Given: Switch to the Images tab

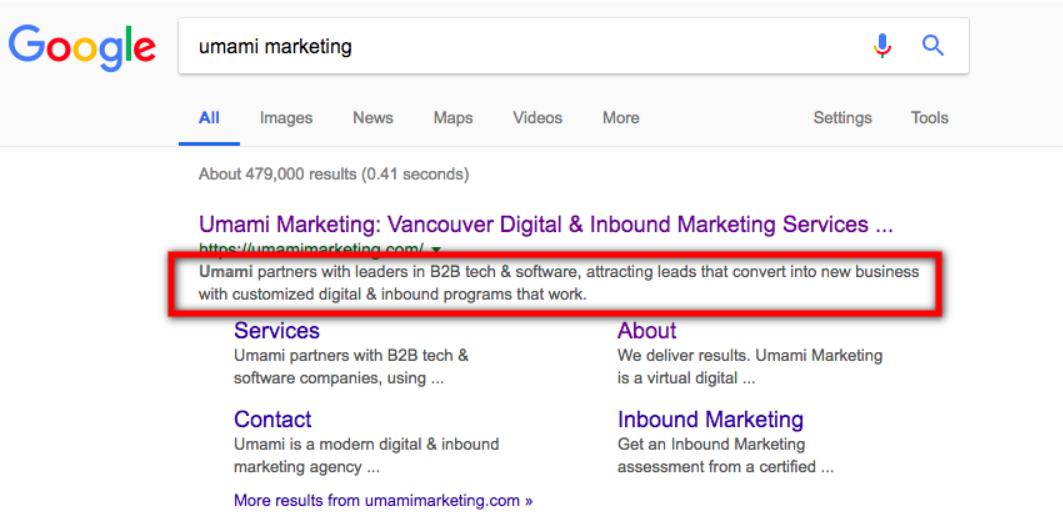Looking at the screenshot, I should pos(286,118).
